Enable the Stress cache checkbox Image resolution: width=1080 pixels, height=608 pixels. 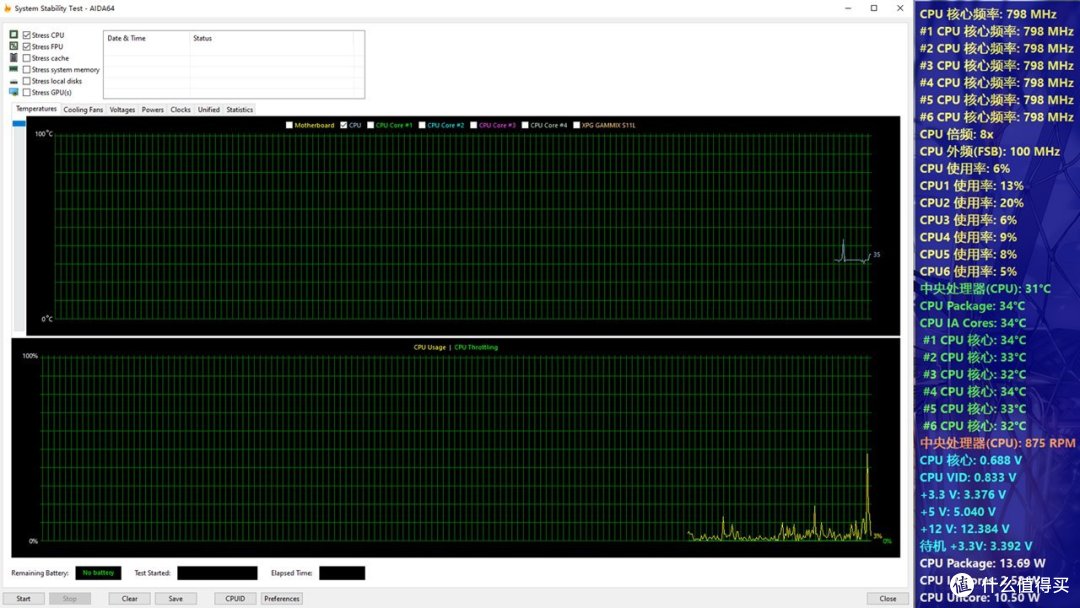coord(26,58)
